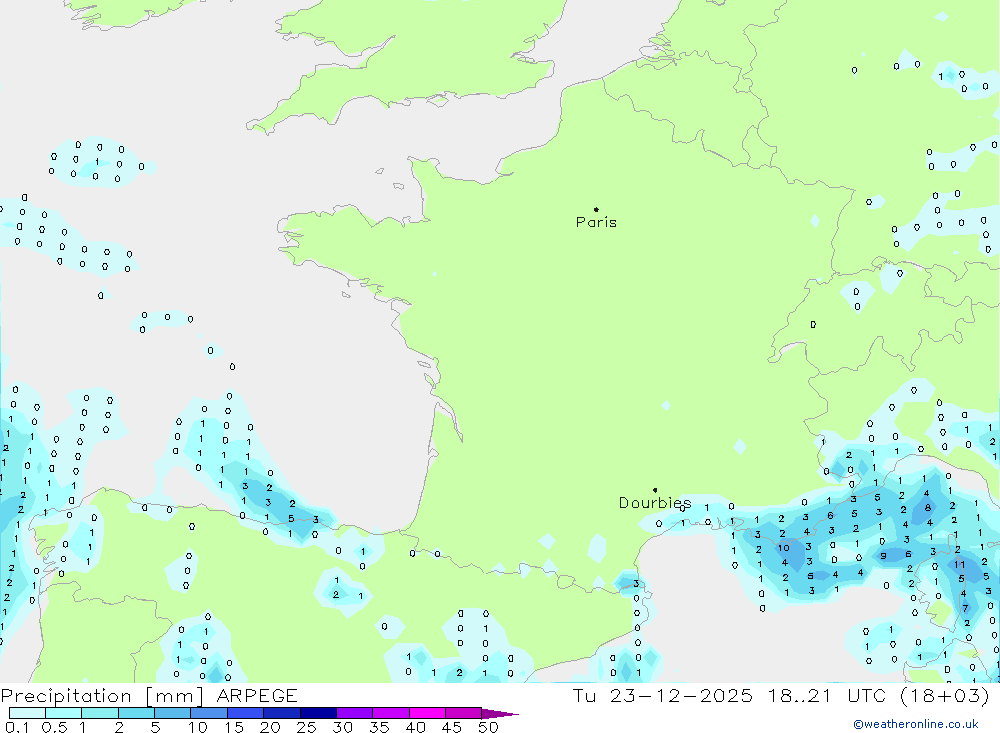
Task: Click the 20–25 mm dark blue legend swatch
Action: pos(282,713)
